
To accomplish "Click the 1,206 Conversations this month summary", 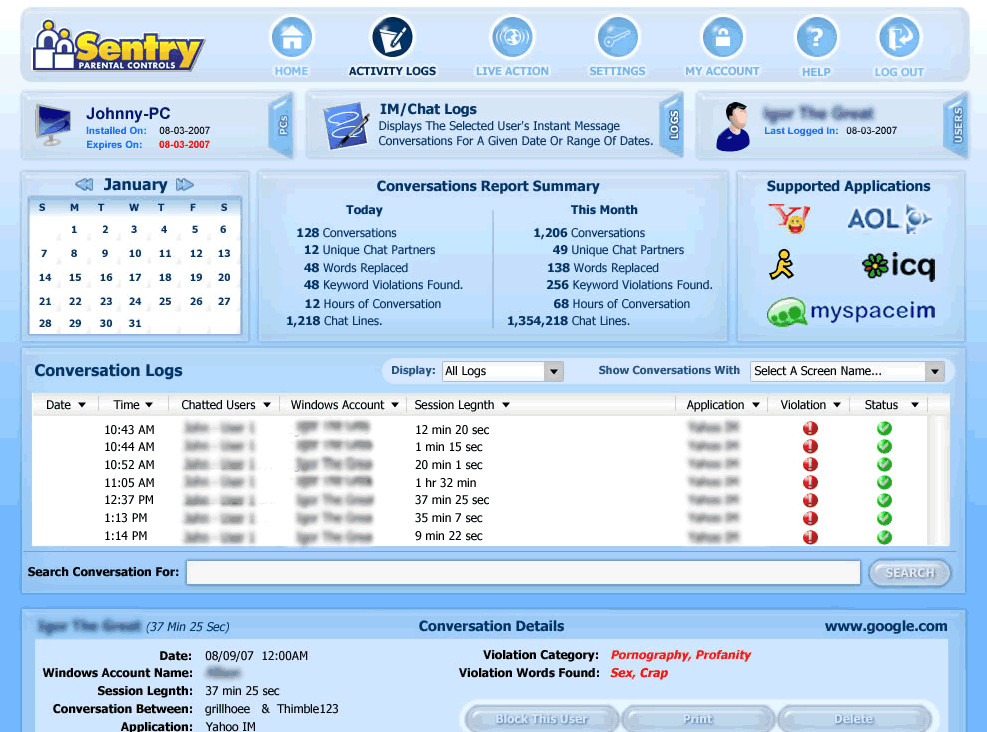I will point(589,232).
